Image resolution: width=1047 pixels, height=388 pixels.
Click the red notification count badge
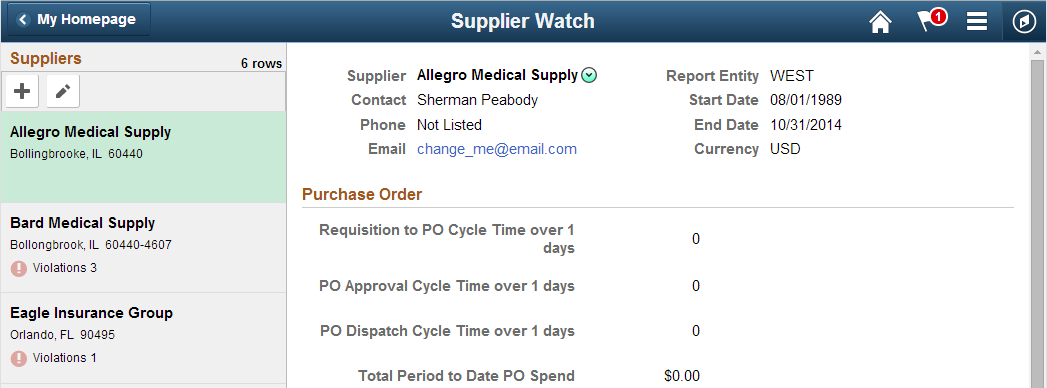coord(938,16)
